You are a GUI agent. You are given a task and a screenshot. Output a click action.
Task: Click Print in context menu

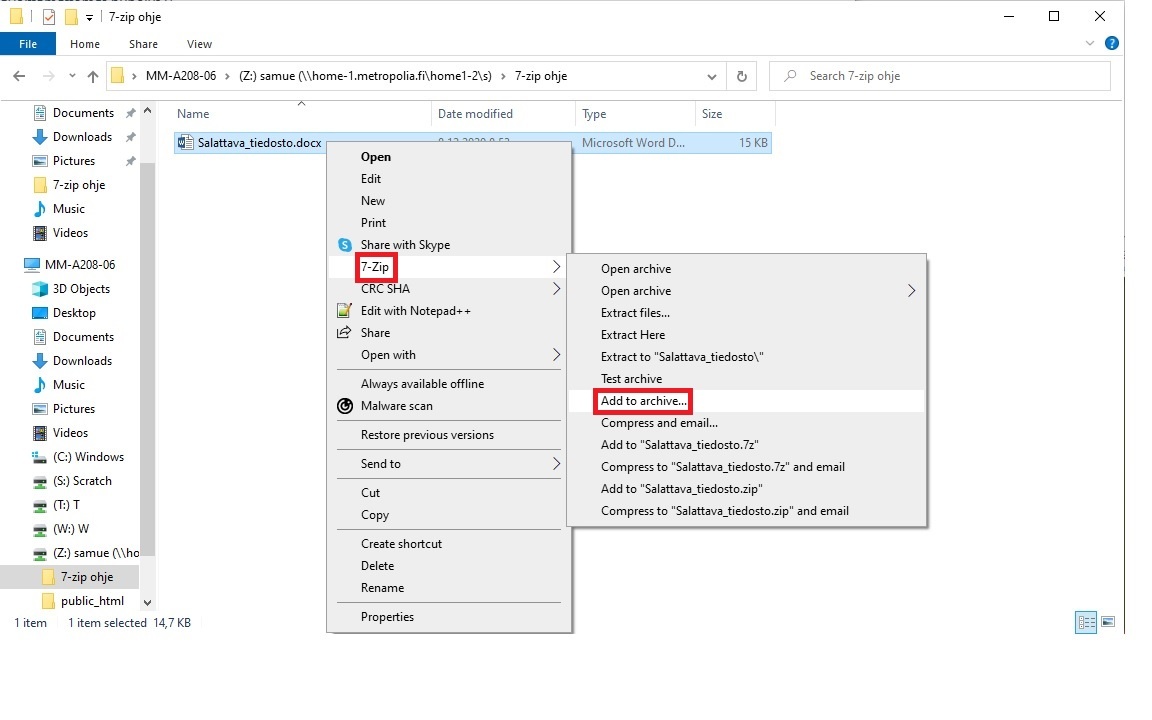[x=373, y=223]
